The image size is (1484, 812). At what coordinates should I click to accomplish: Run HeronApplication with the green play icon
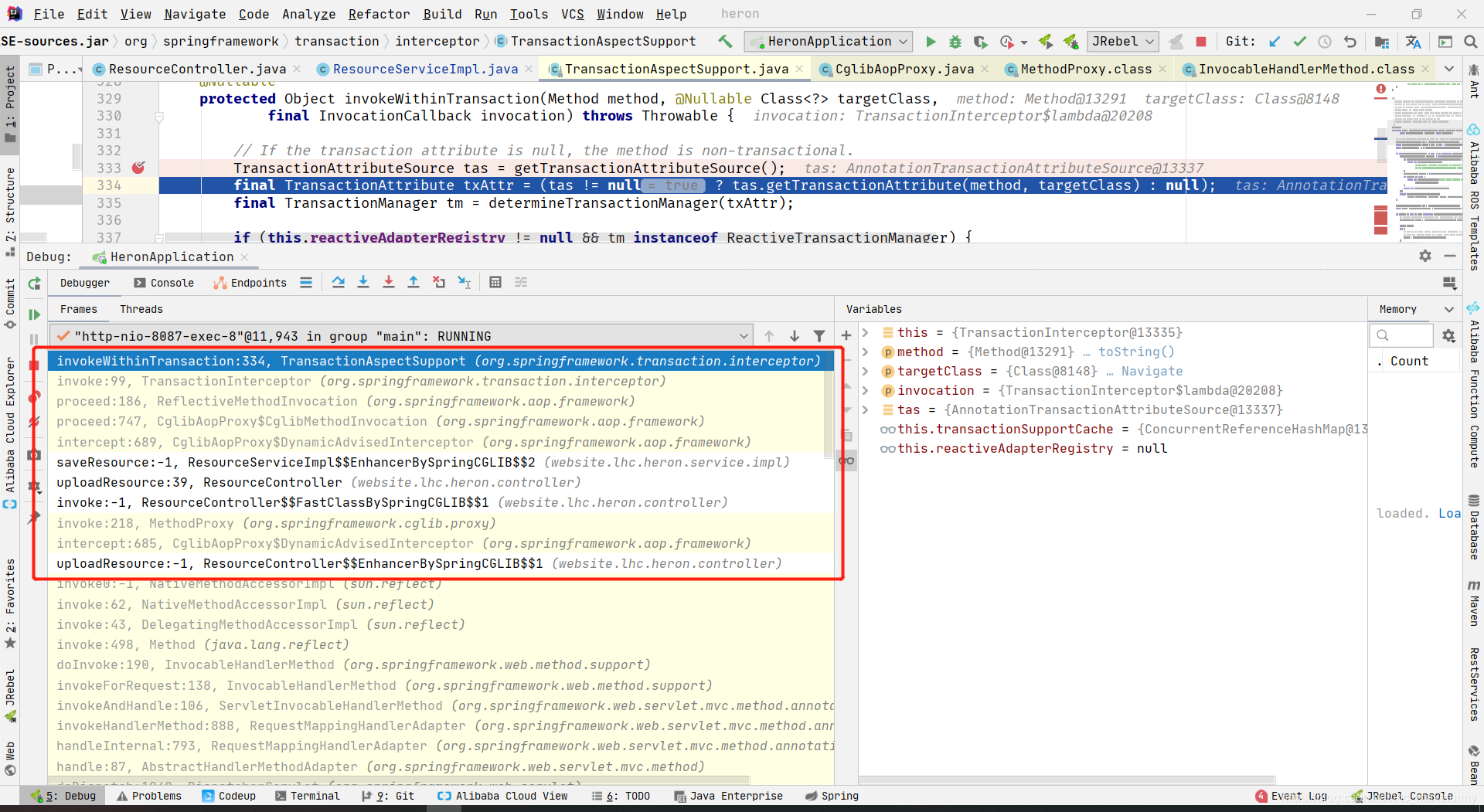pyautogui.click(x=931, y=42)
